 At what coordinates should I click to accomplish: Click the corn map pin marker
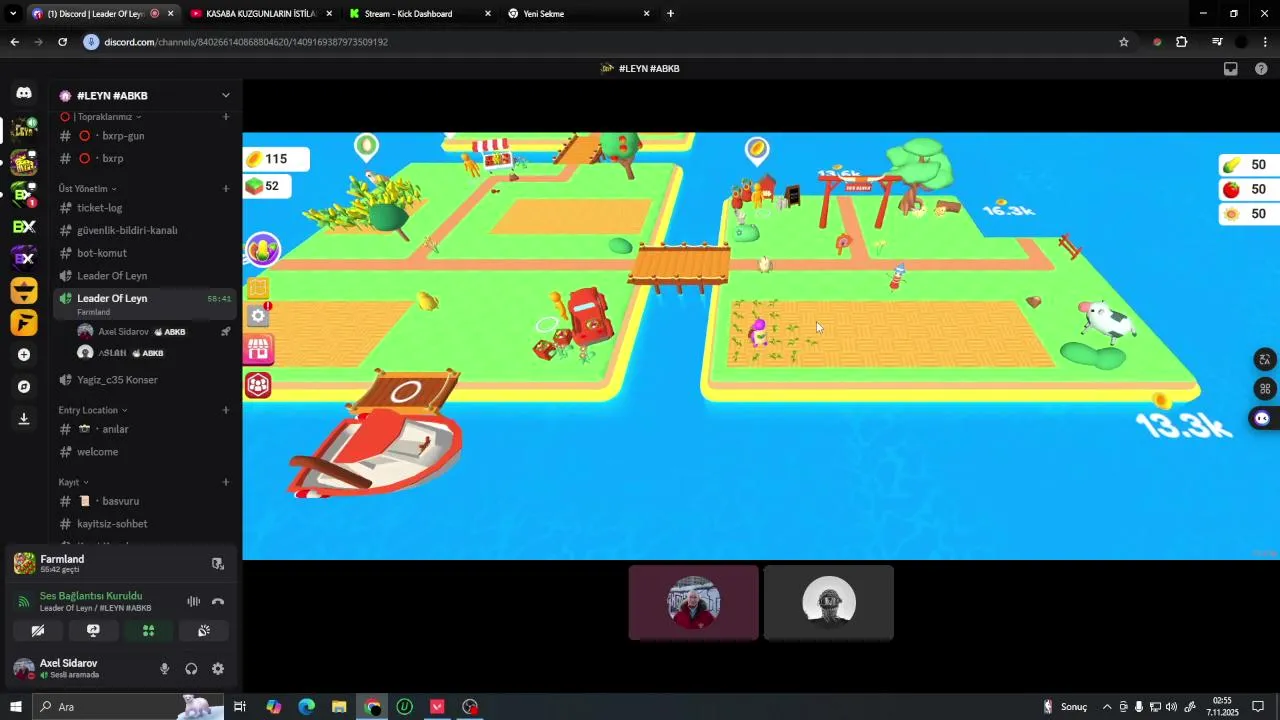pyautogui.click(x=366, y=147)
